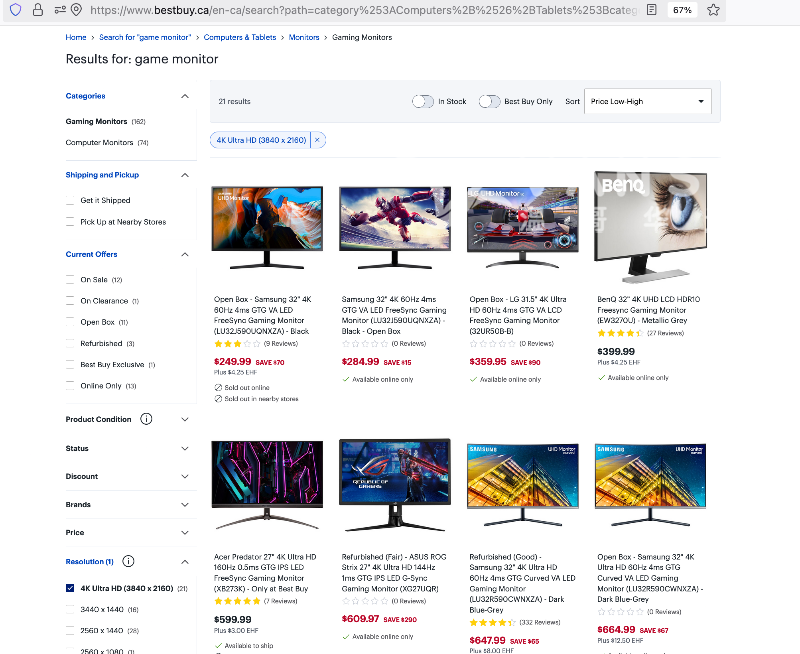Collapse the Categories filter section
This screenshot has width=800, height=654.
pyautogui.click(x=185, y=96)
